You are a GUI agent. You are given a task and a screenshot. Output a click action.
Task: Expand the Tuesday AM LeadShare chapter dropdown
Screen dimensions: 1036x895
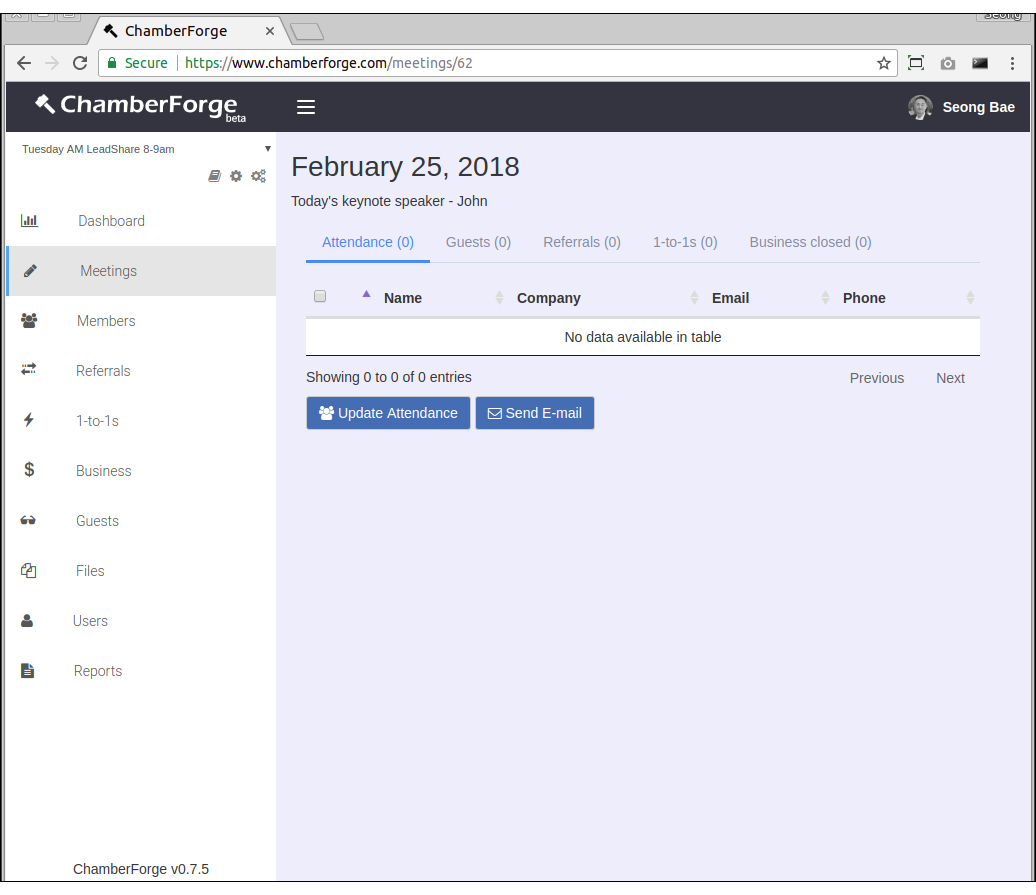(x=267, y=149)
